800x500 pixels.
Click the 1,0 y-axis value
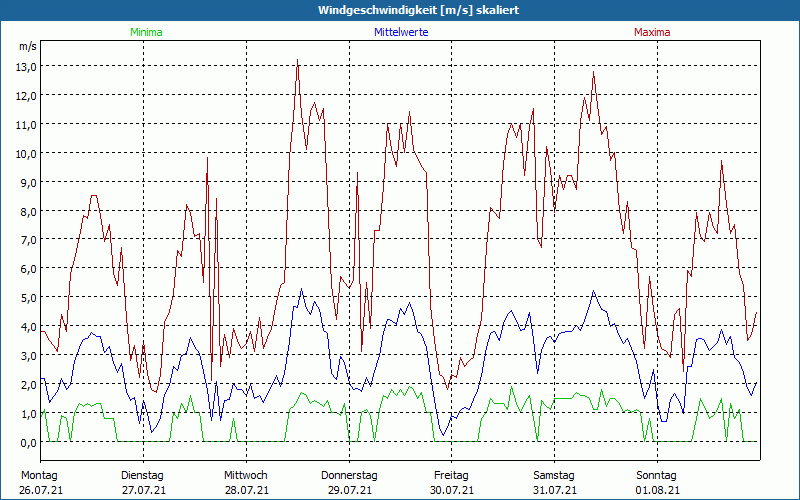pos(28,414)
